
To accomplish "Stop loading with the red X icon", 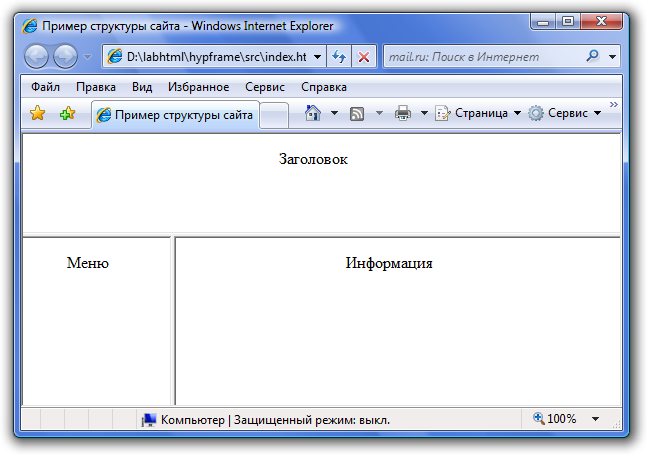I will (364, 57).
